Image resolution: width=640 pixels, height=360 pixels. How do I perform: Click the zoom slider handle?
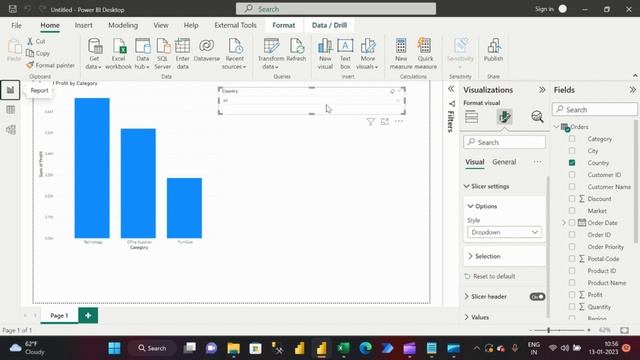pos(549,330)
